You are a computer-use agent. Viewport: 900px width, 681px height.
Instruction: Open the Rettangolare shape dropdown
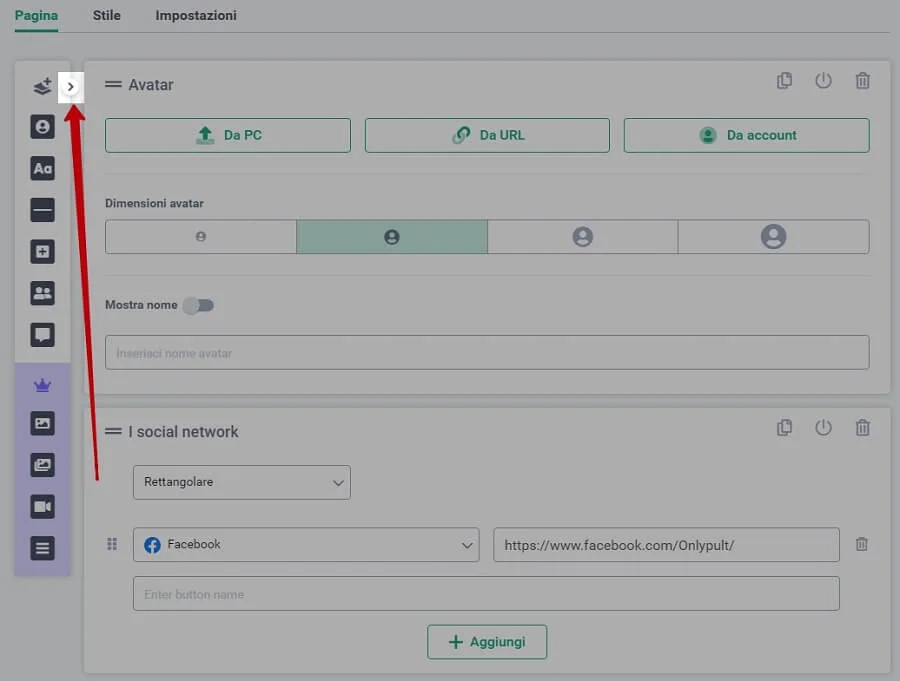pyautogui.click(x=241, y=482)
